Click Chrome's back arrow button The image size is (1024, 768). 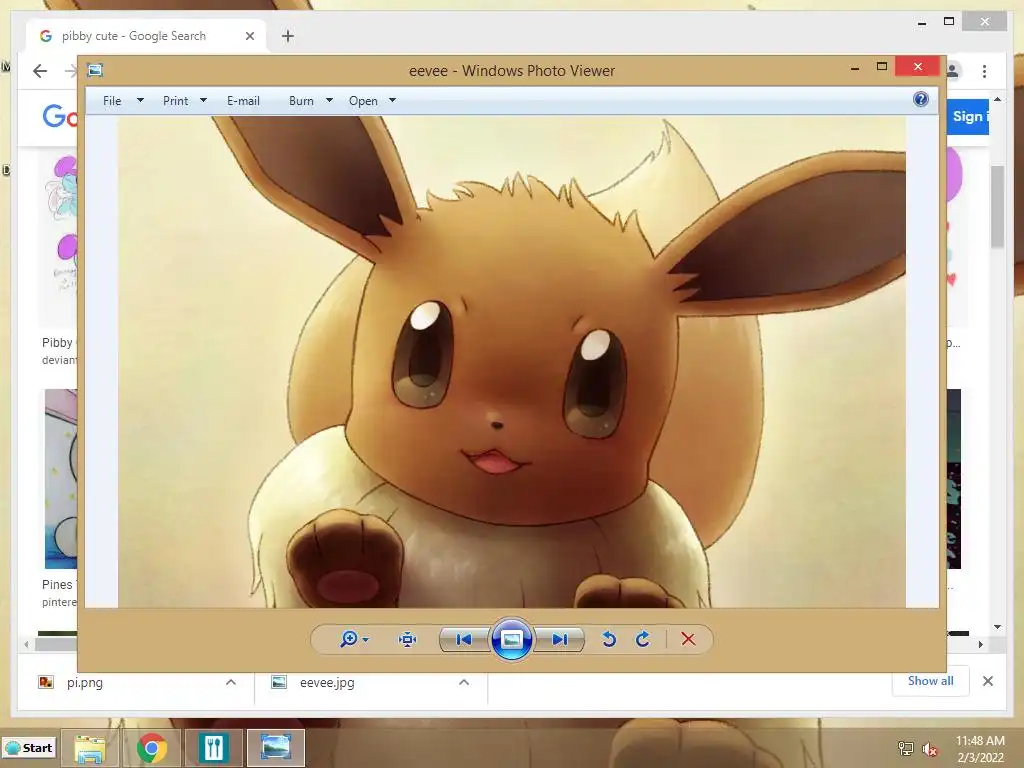click(40, 71)
